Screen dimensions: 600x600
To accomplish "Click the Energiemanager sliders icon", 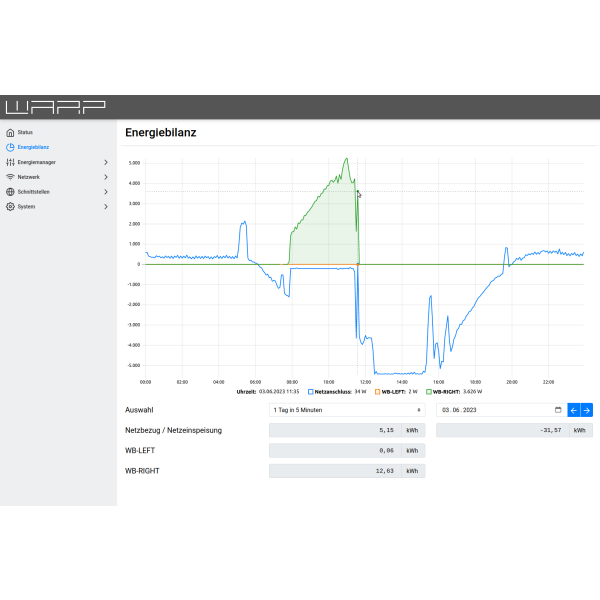I will (10, 162).
